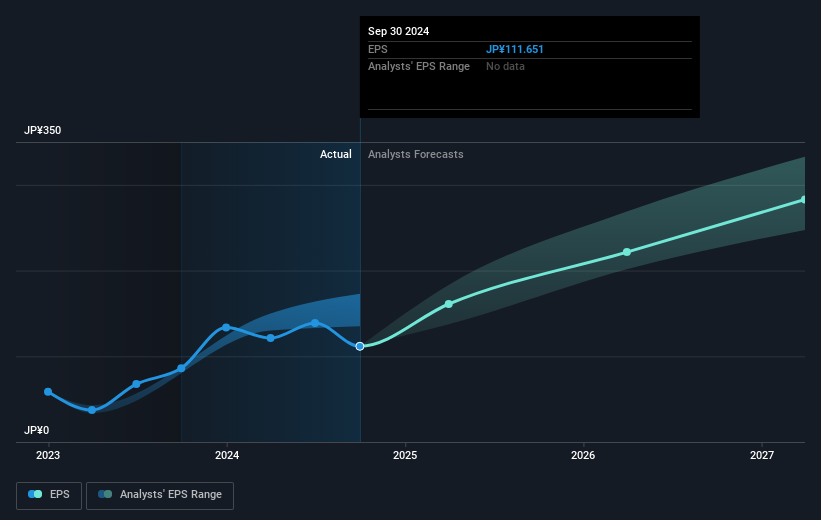Click the 'Actual' section label
The width and height of the screenshot is (821, 520).
click(x=336, y=154)
